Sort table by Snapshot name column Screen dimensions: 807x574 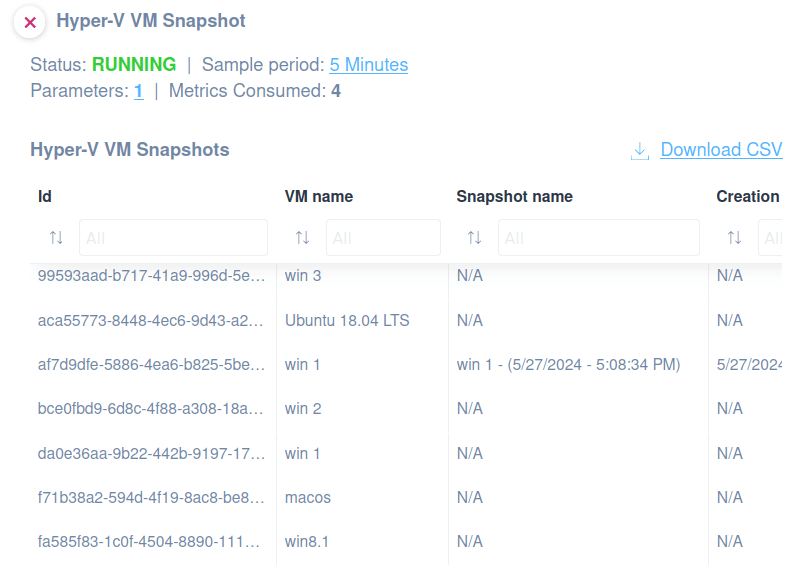475,238
